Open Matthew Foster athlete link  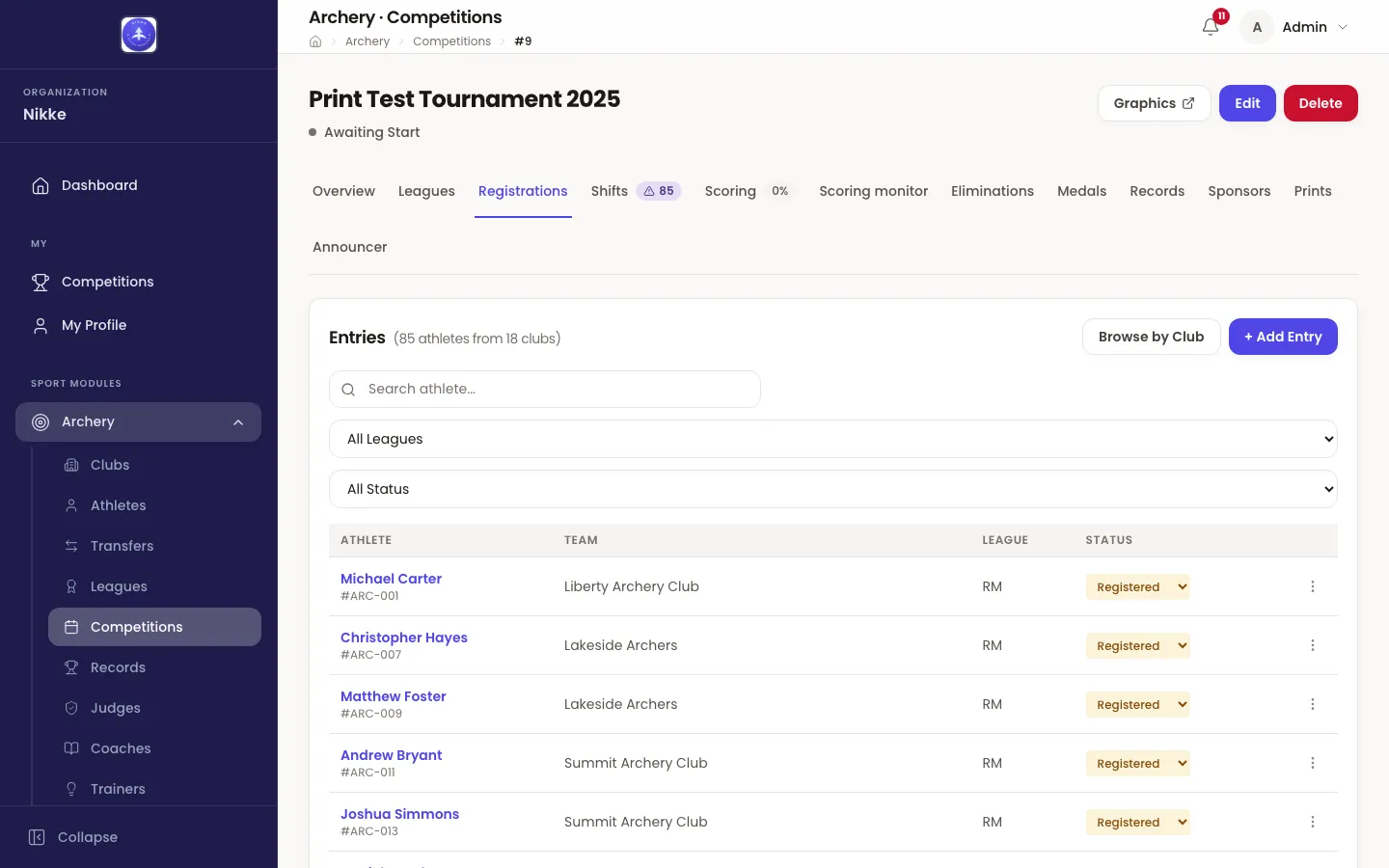pyautogui.click(x=394, y=696)
